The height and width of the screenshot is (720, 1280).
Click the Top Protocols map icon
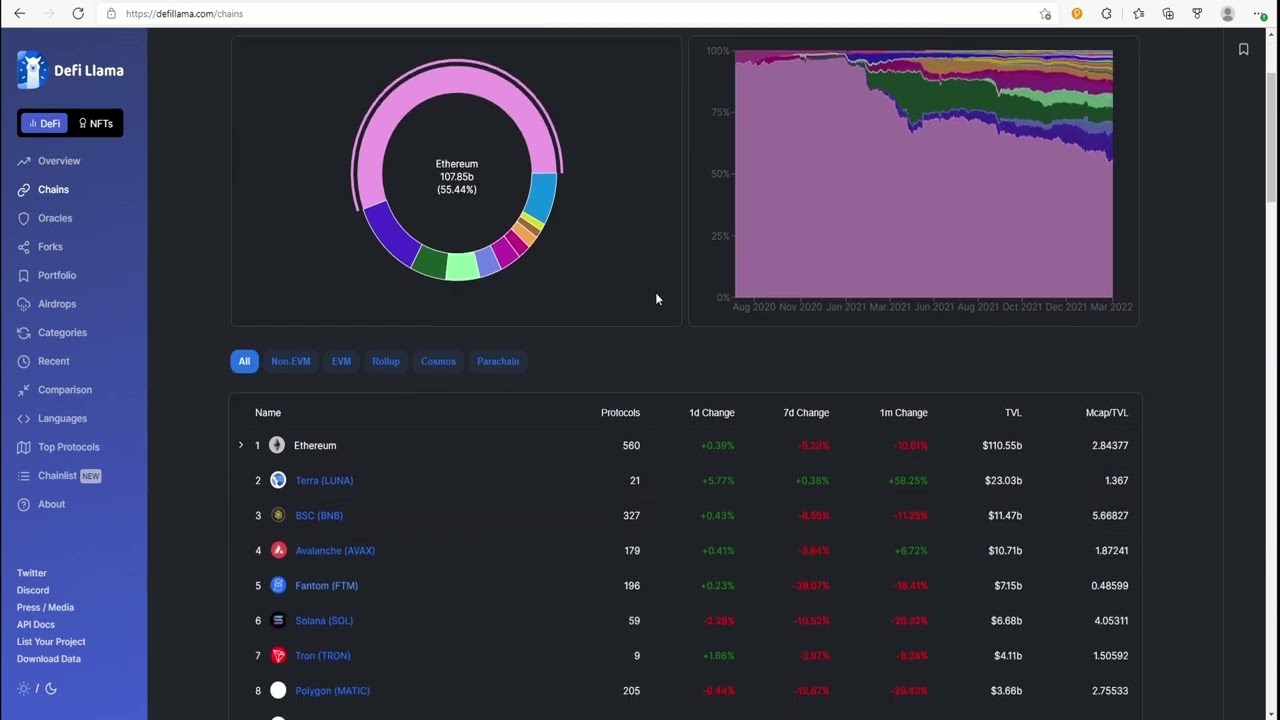24,447
